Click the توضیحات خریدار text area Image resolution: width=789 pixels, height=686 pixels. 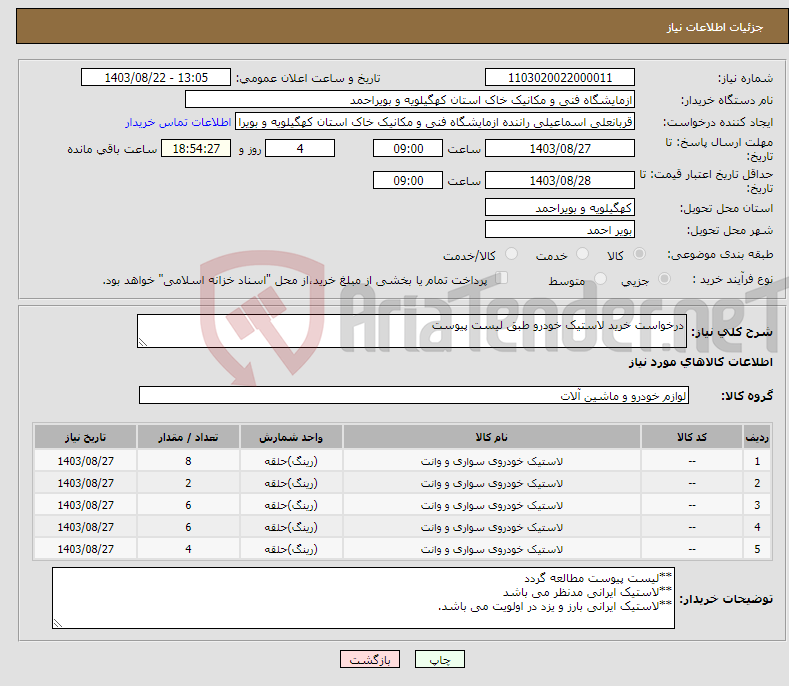pyautogui.click(x=363, y=598)
